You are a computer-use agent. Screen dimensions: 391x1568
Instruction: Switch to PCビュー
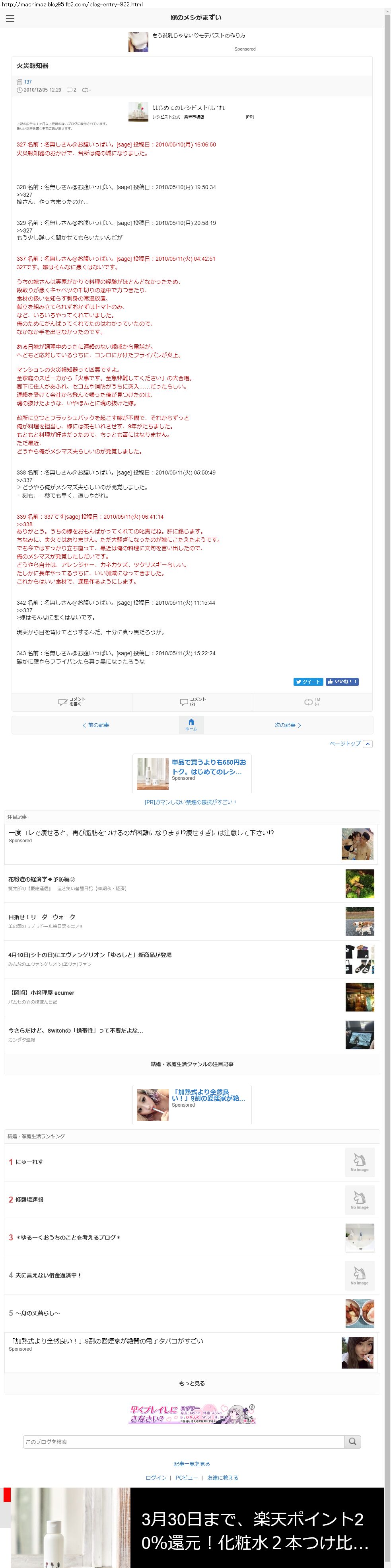[x=187, y=1478]
